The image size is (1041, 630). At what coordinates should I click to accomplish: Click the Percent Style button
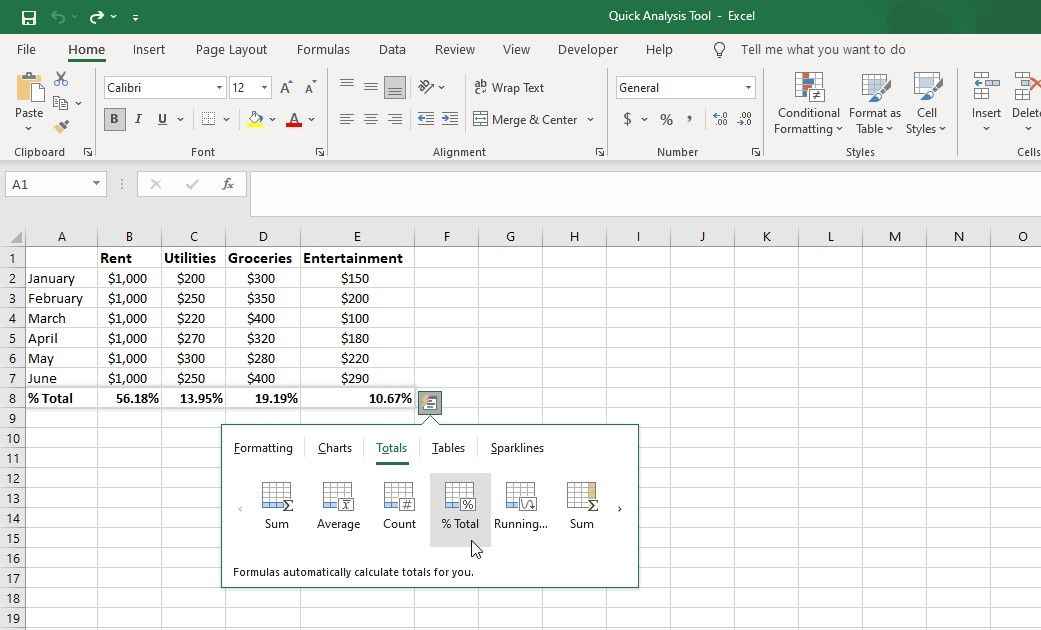[x=666, y=119]
